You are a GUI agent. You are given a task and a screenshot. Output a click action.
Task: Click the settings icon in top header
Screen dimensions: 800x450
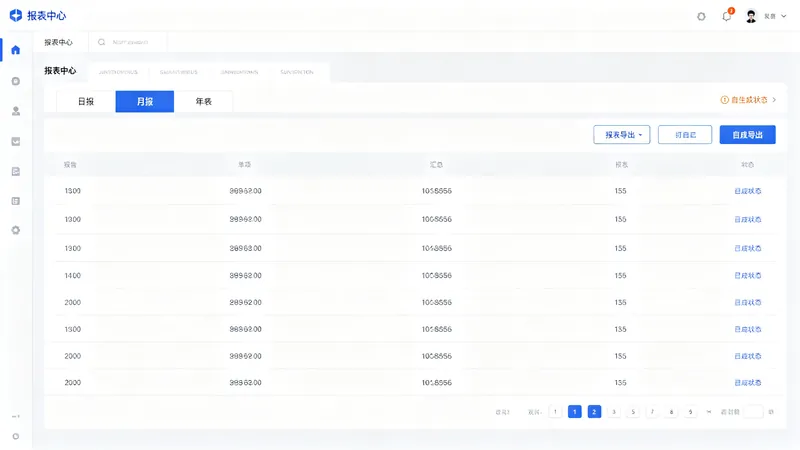702,16
